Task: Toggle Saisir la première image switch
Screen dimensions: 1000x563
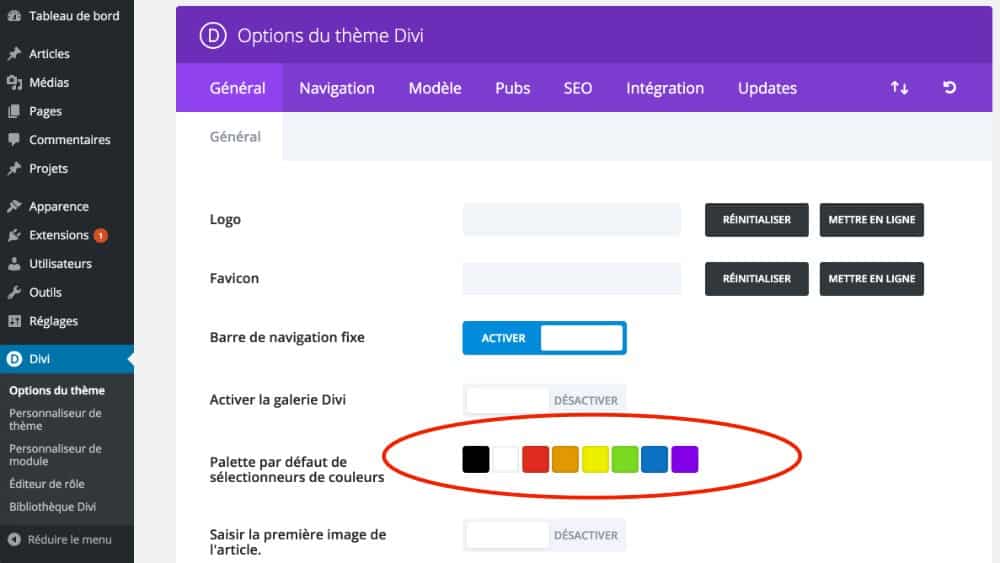Action: point(544,535)
